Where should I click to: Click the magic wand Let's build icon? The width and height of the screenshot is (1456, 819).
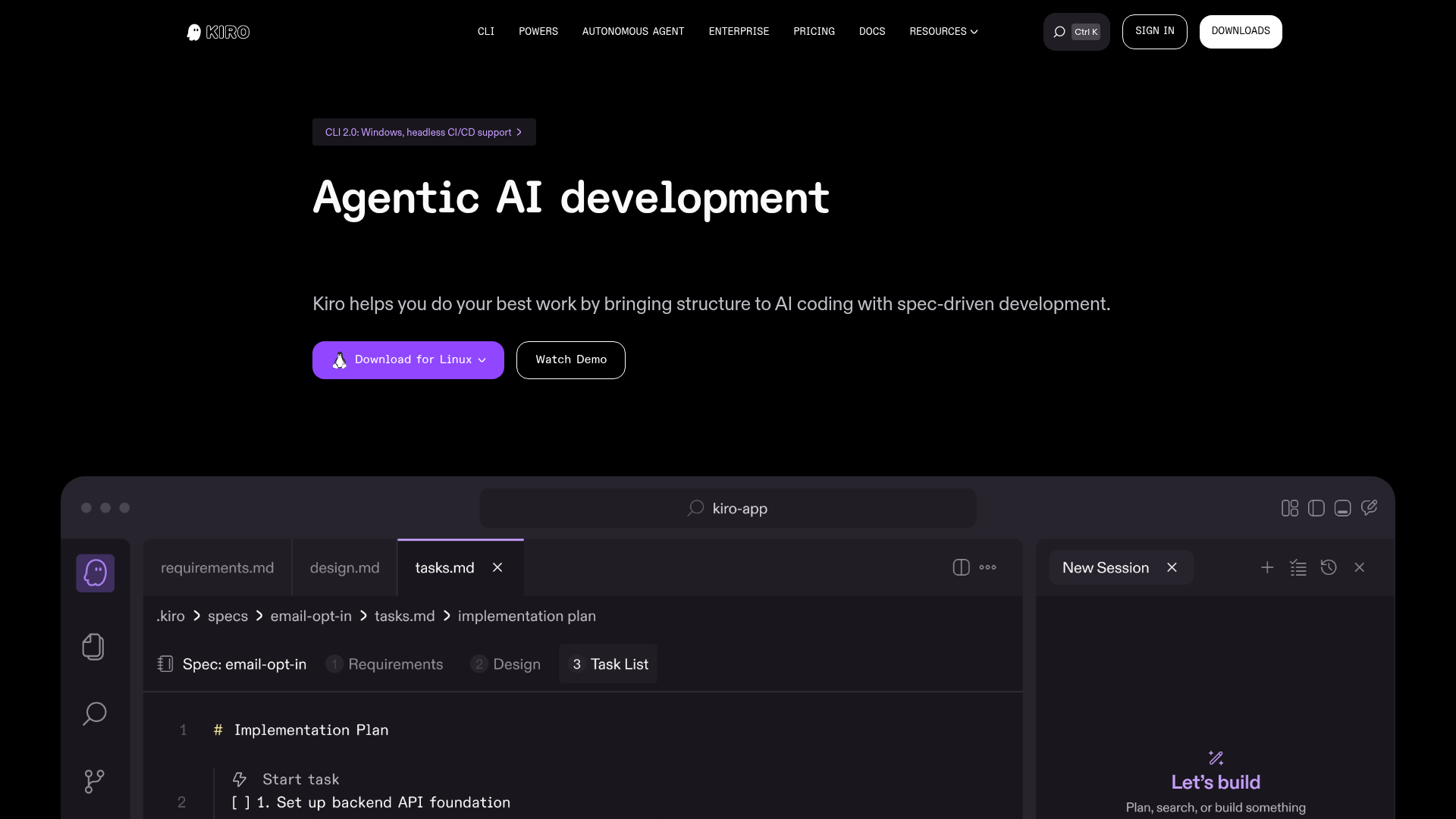(1216, 758)
